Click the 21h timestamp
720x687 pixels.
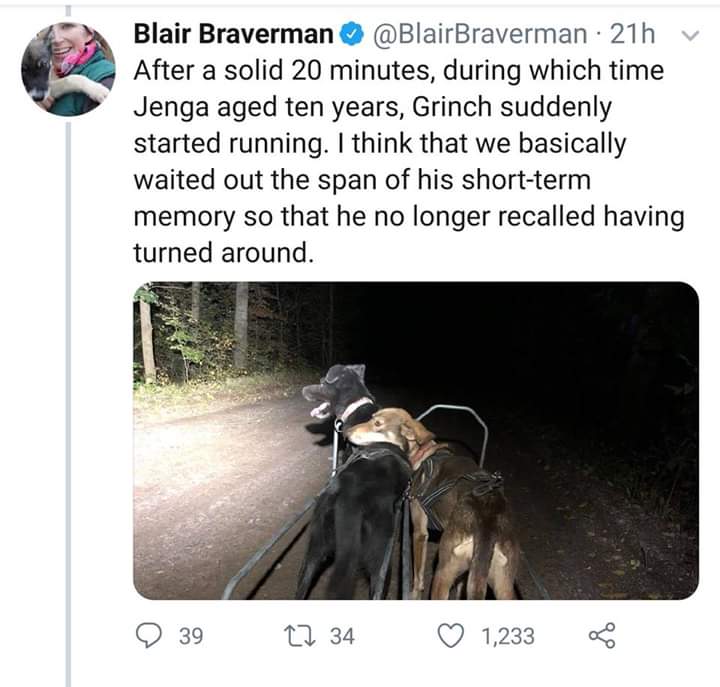(631, 35)
